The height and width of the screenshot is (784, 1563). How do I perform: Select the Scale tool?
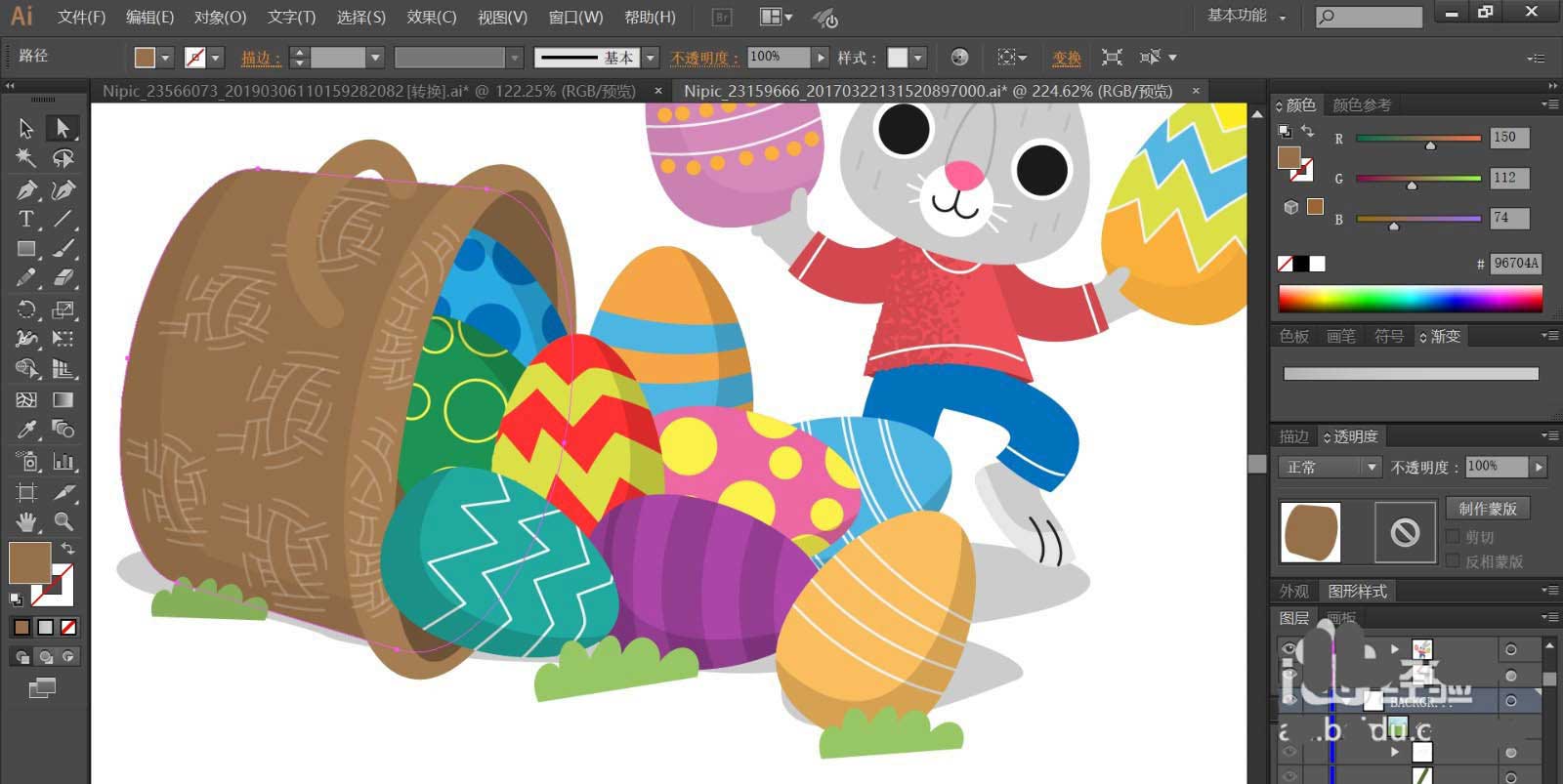(63, 309)
